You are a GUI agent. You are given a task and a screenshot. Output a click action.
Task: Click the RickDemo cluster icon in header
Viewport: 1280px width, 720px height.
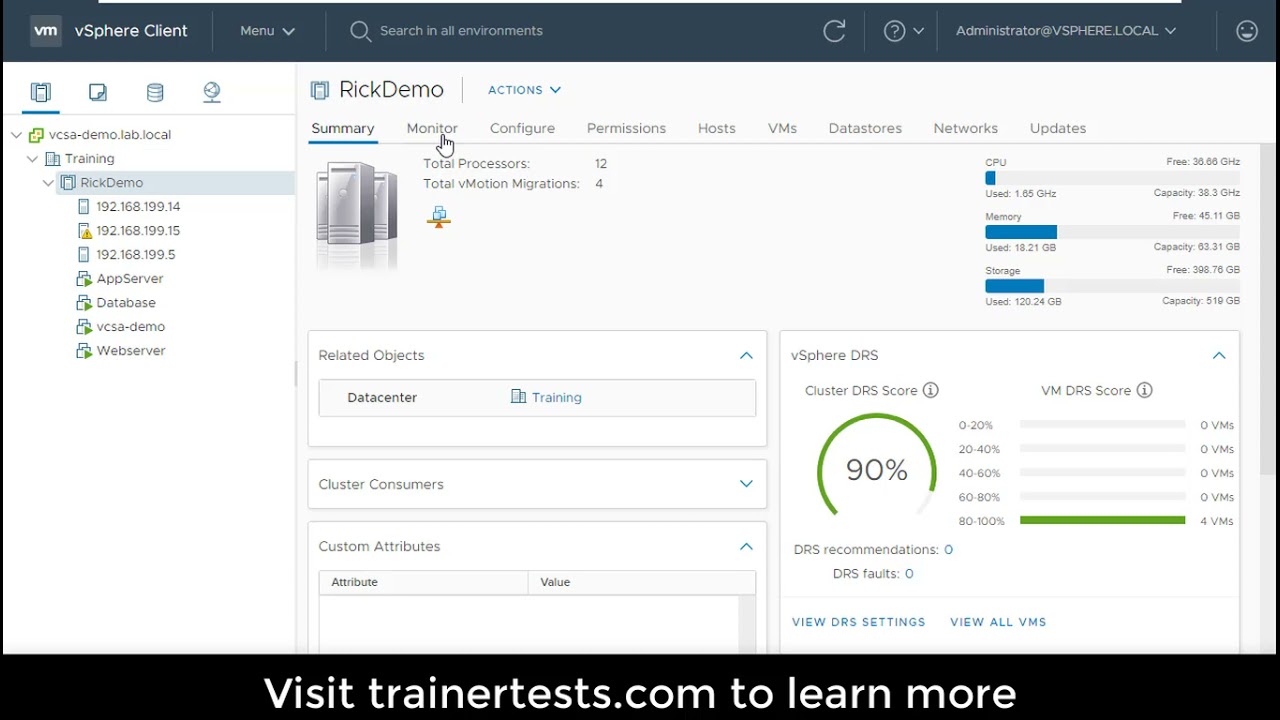click(x=320, y=90)
